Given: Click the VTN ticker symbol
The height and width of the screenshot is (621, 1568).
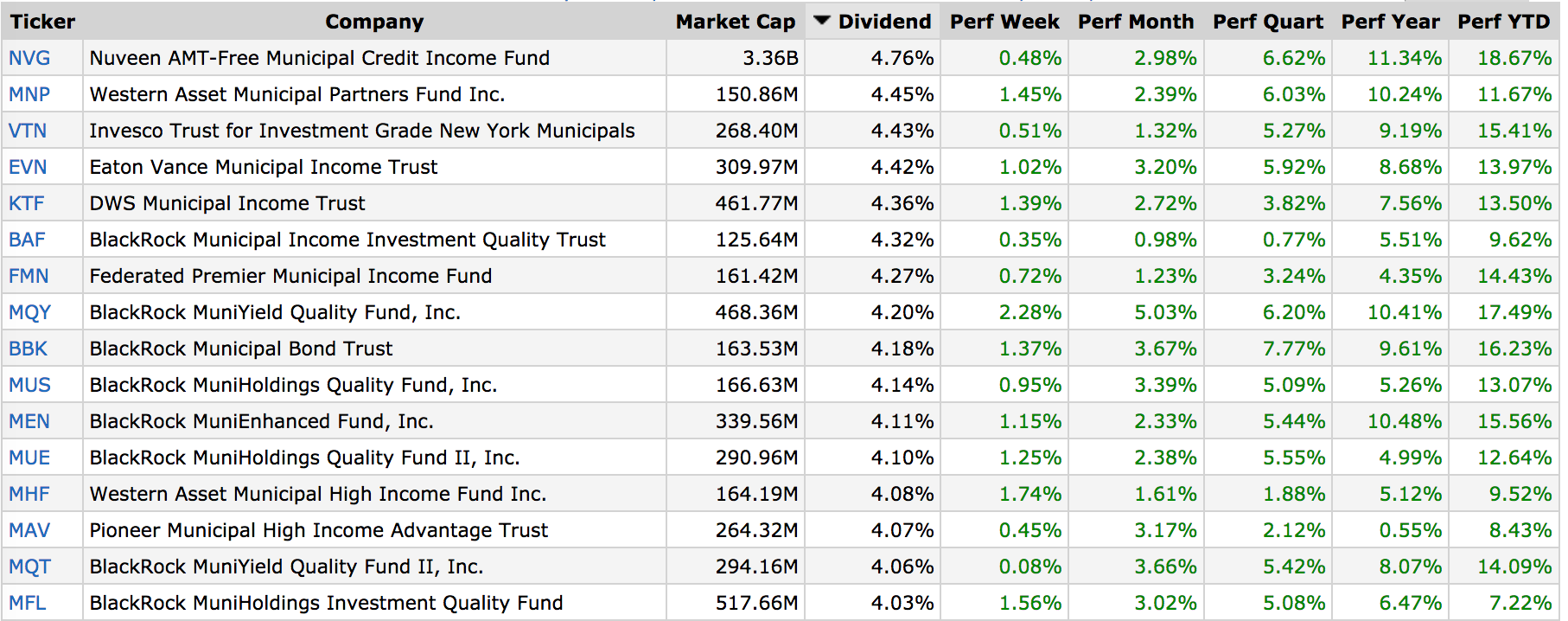Looking at the screenshot, I should click(28, 131).
